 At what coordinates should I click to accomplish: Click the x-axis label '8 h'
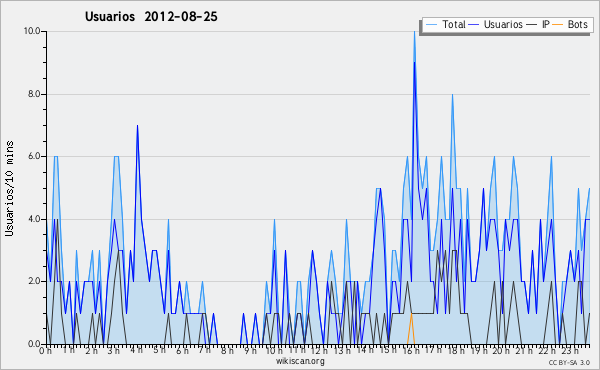227,350
